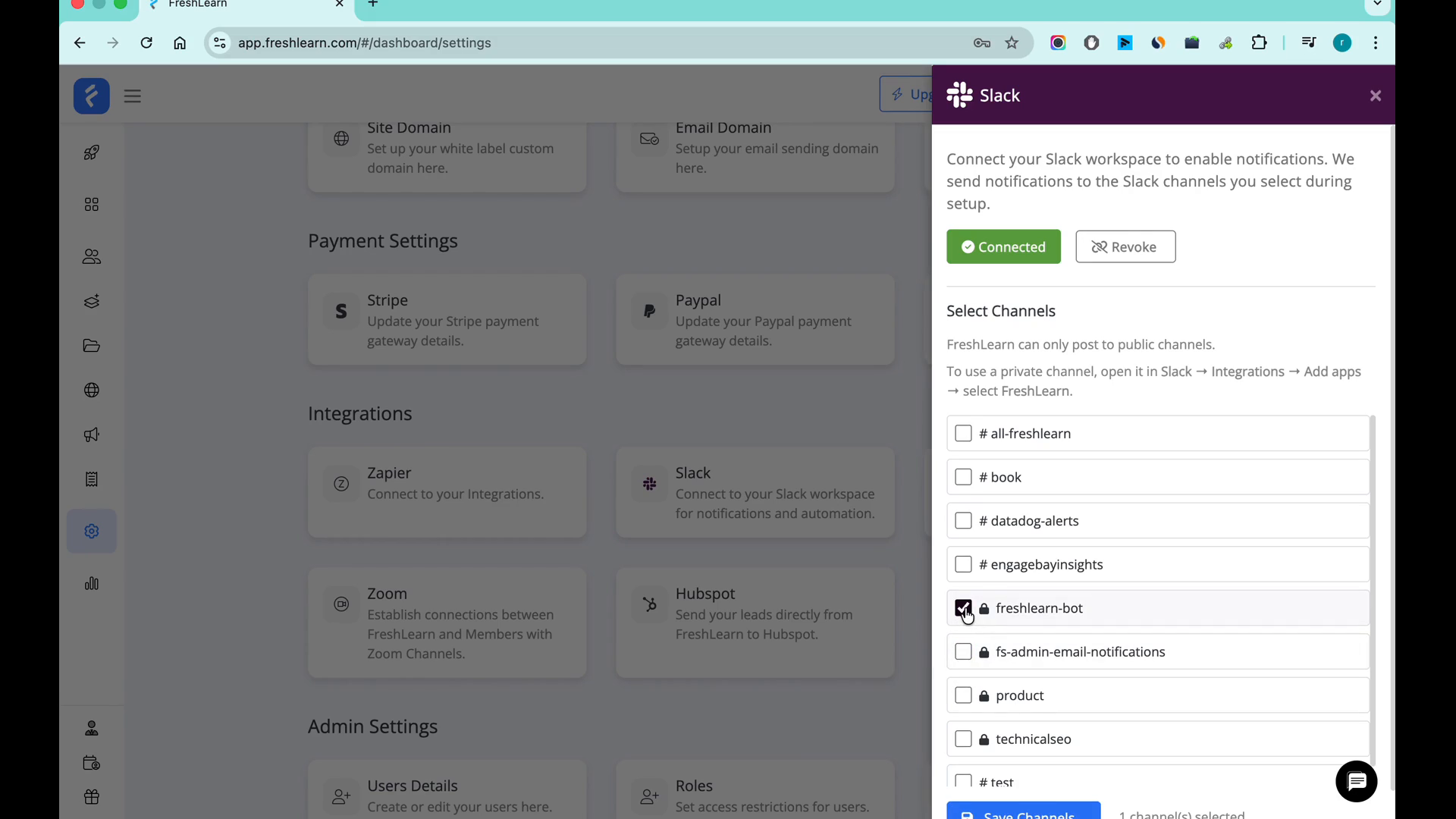Viewport: 1456px width, 819px height.
Task: Click the megaphone marketing icon in sidebar
Action: point(92,435)
